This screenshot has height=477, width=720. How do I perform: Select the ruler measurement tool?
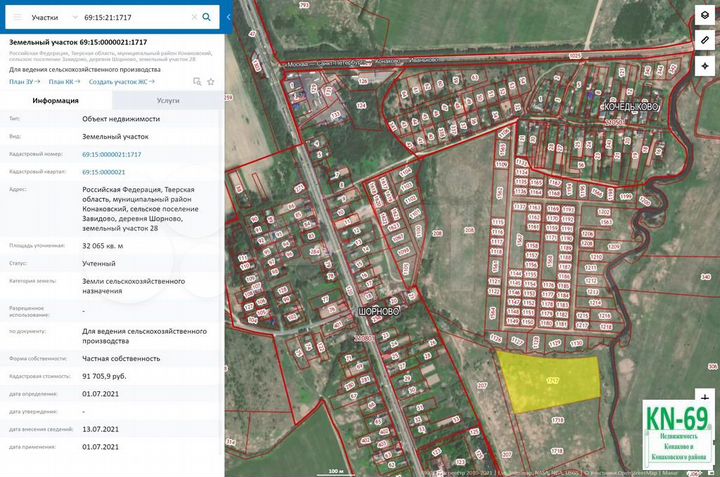704,42
